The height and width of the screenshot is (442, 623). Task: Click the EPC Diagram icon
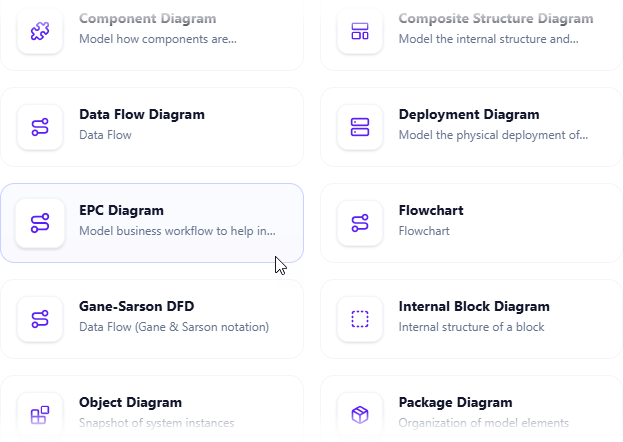[40, 222]
